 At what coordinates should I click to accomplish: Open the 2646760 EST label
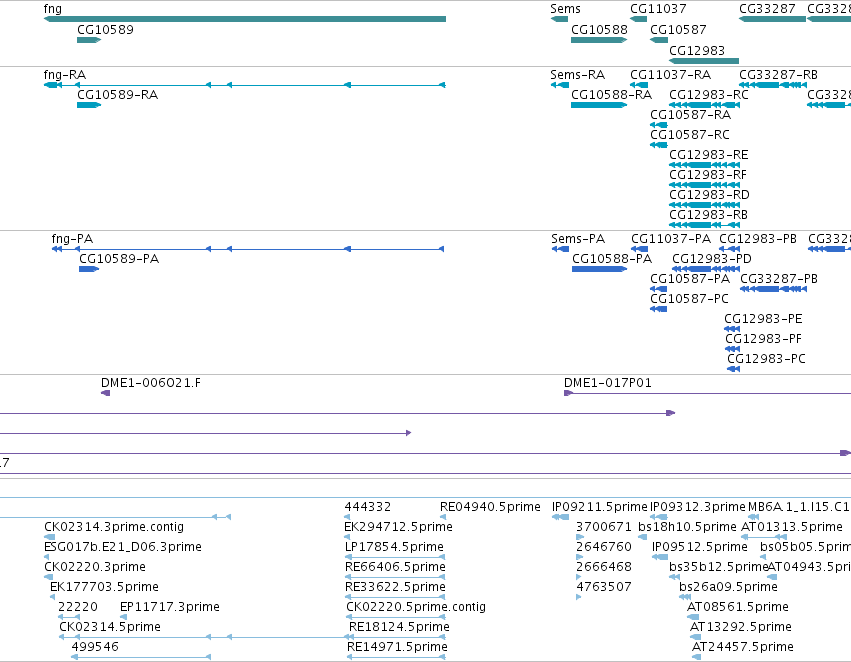(604, 547)
